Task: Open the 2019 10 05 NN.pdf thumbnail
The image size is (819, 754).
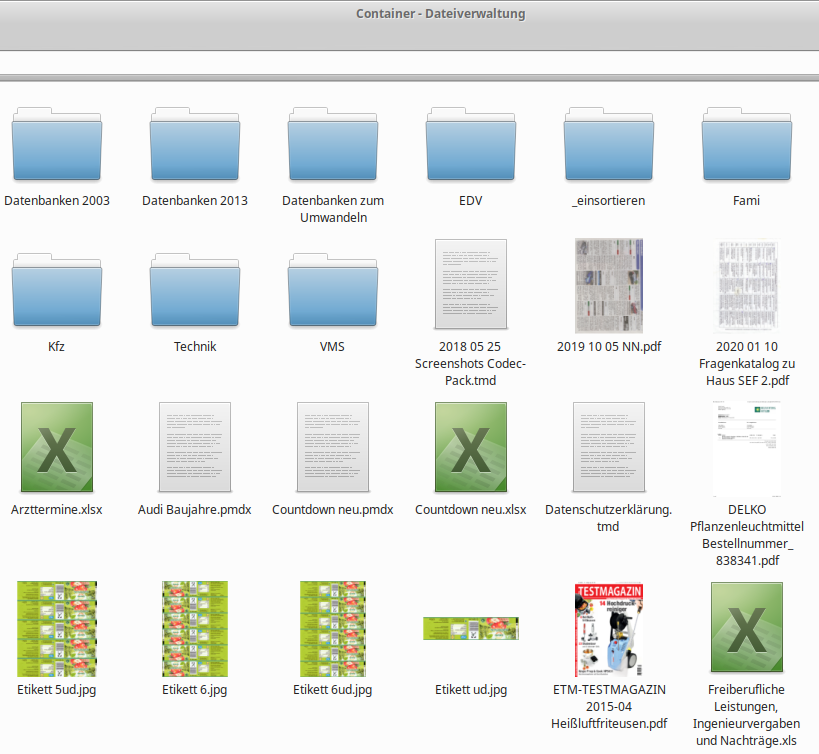Action: click(608, 286)
